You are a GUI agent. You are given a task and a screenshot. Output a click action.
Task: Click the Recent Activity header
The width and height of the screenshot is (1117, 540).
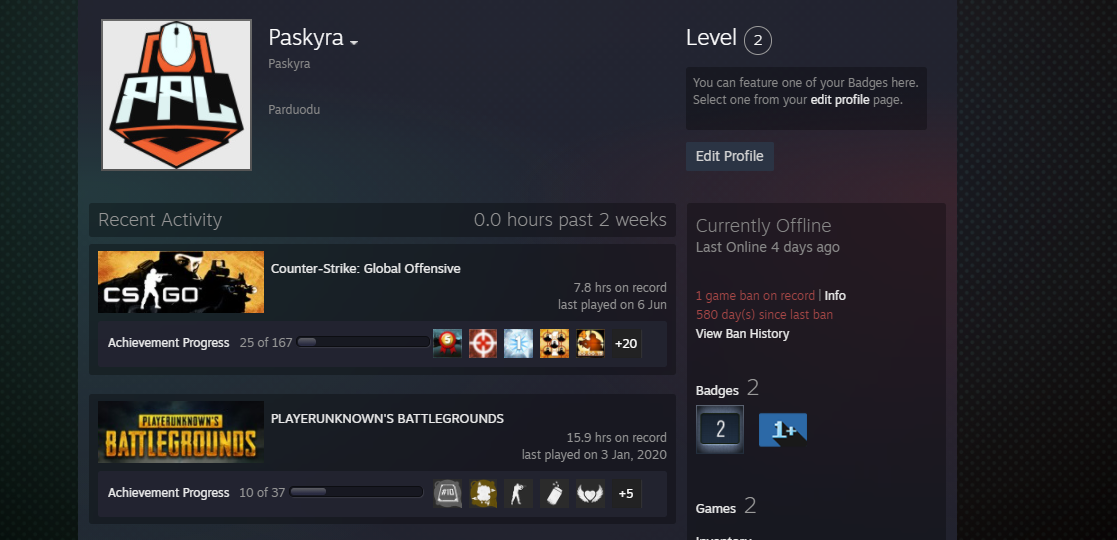point(160,219)
